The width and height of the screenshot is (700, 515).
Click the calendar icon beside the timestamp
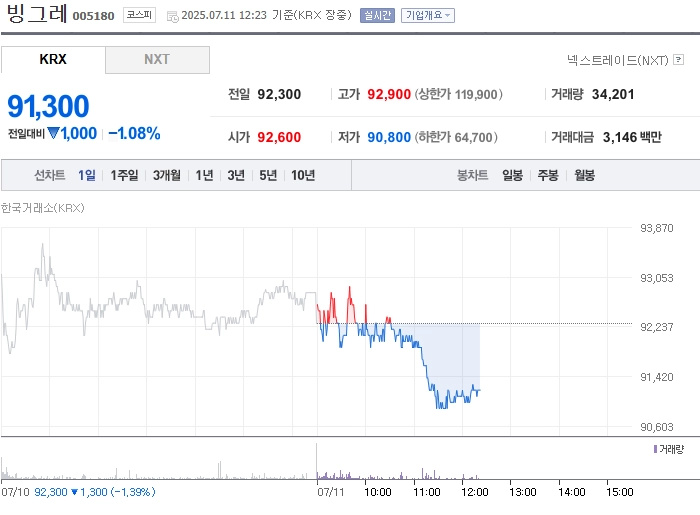click(172, 17)
